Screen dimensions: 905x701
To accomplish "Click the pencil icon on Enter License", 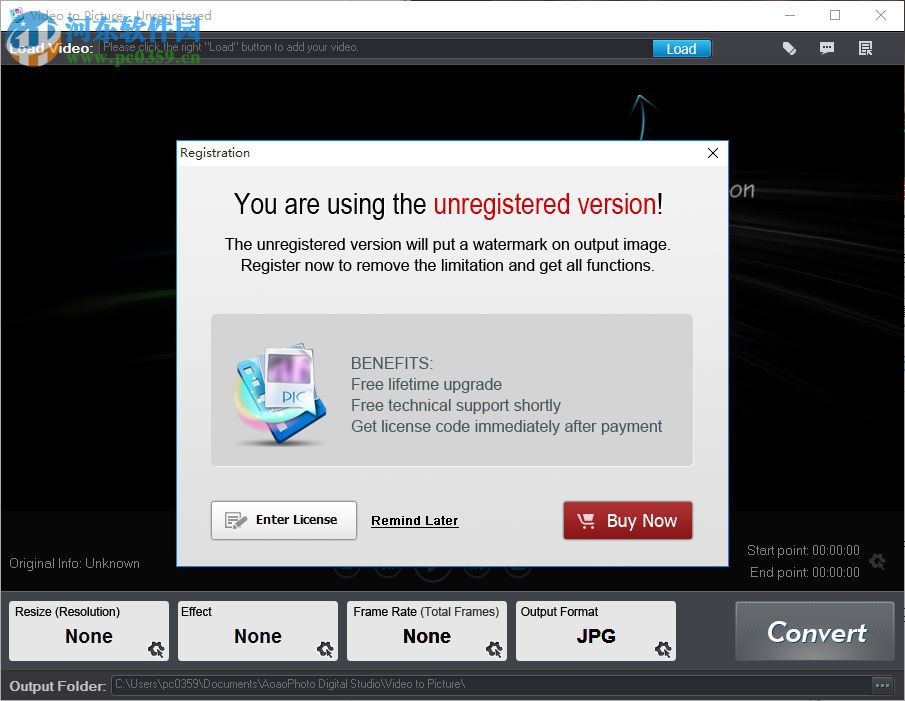I will [x=235, y=520].
